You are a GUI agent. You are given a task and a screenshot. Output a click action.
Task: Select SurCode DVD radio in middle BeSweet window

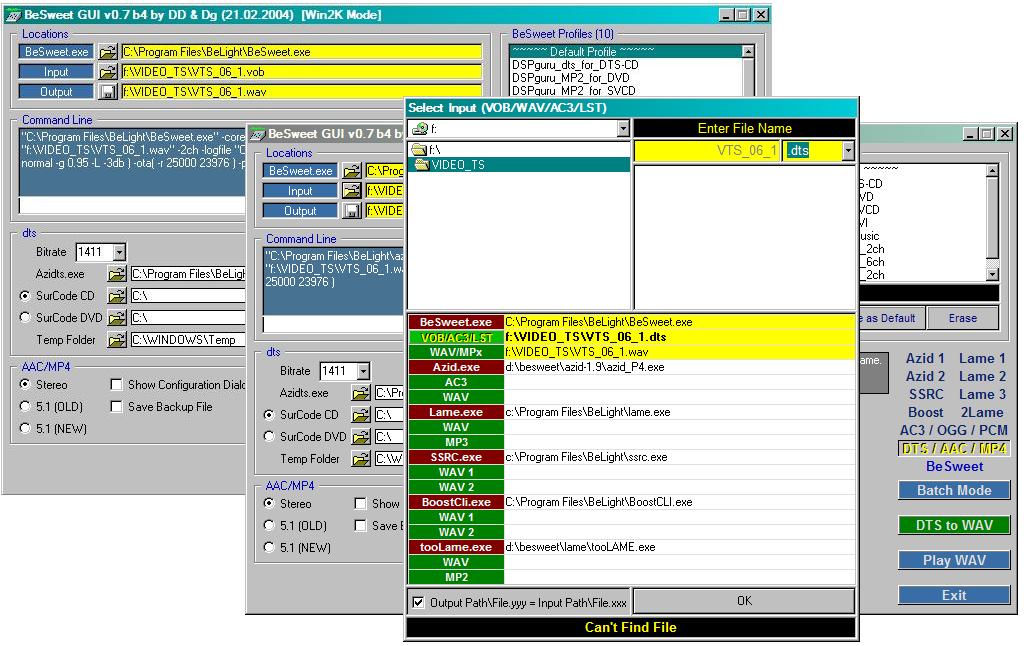click(269, 436)
